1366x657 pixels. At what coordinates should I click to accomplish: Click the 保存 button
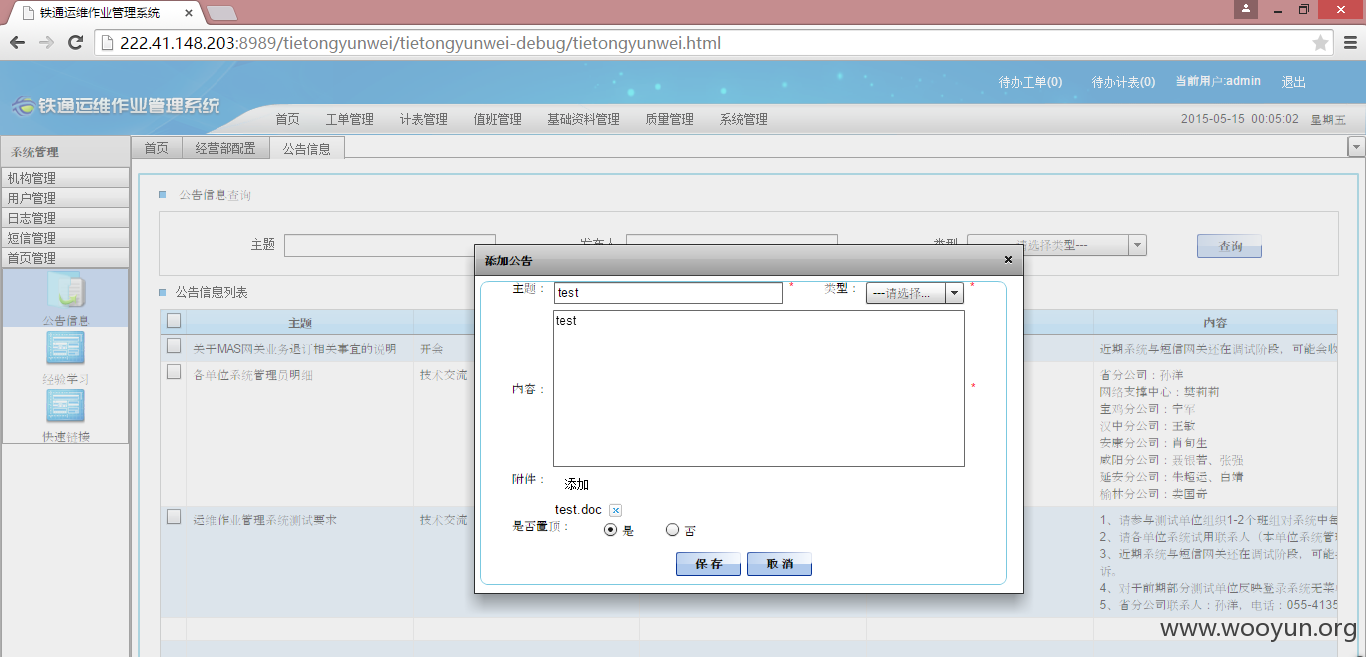coord(708,564)
